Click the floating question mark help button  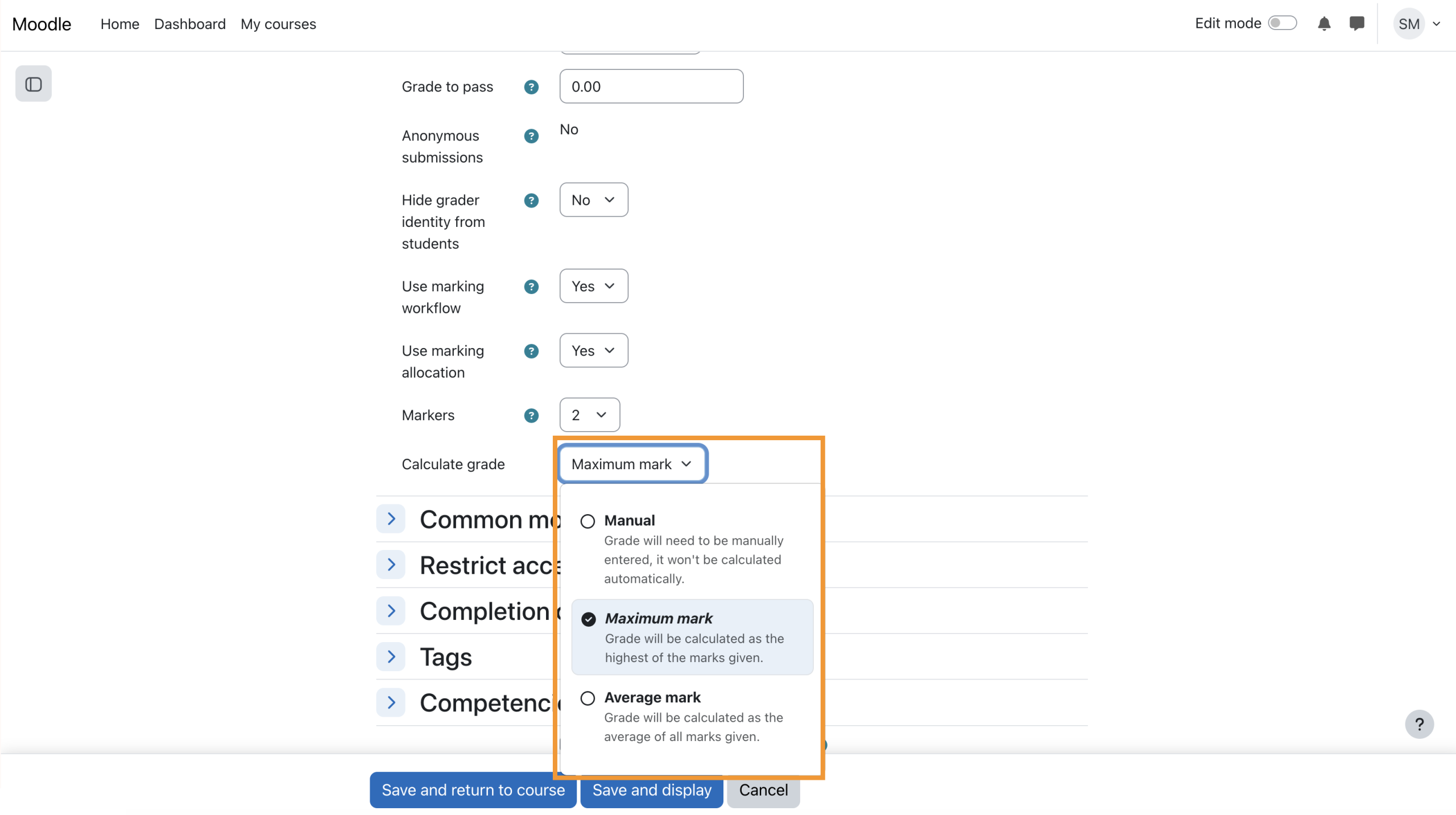tap(1419, 724)
